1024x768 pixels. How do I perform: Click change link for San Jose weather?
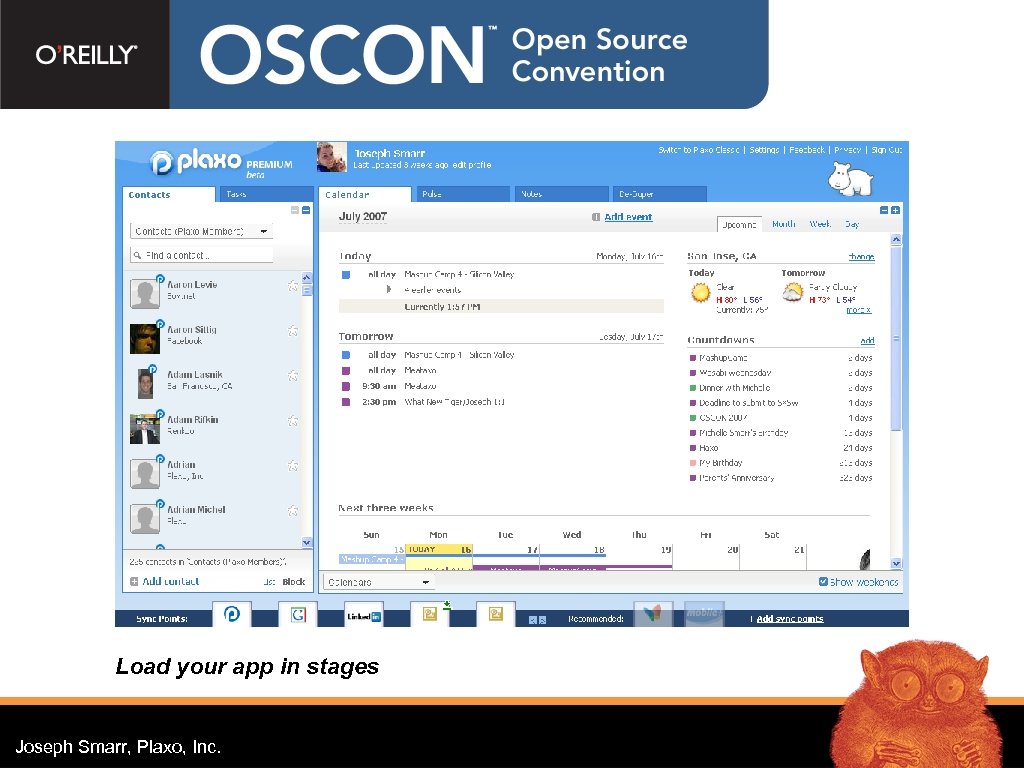pyautogui.click(x=861, y=257)
